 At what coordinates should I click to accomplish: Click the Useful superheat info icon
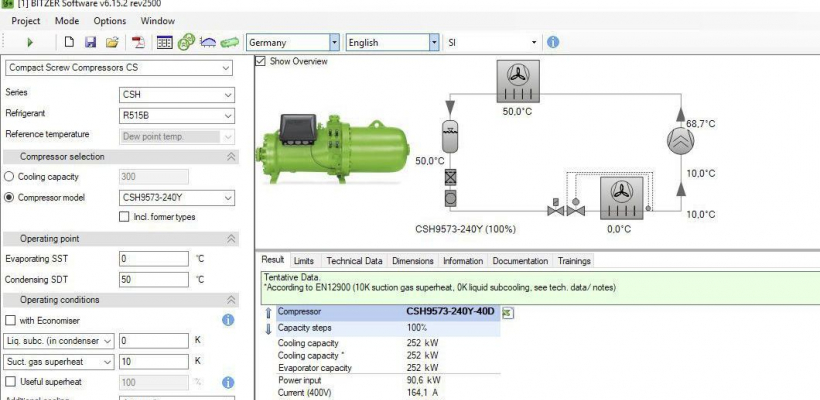coord(228,382)
